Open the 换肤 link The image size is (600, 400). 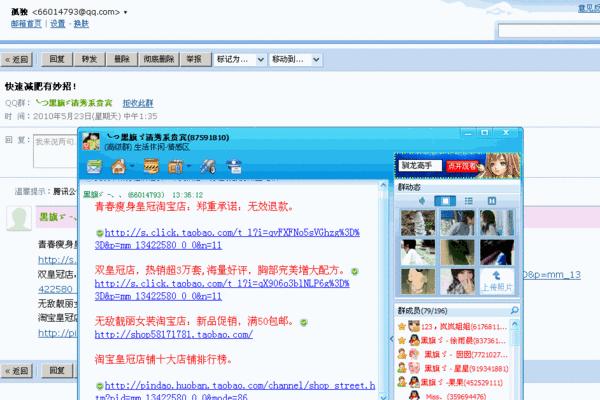coord(81,24)
